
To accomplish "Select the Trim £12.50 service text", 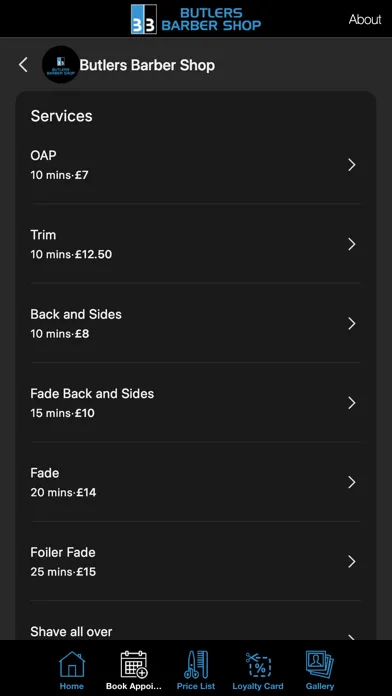I will point(71,245).
